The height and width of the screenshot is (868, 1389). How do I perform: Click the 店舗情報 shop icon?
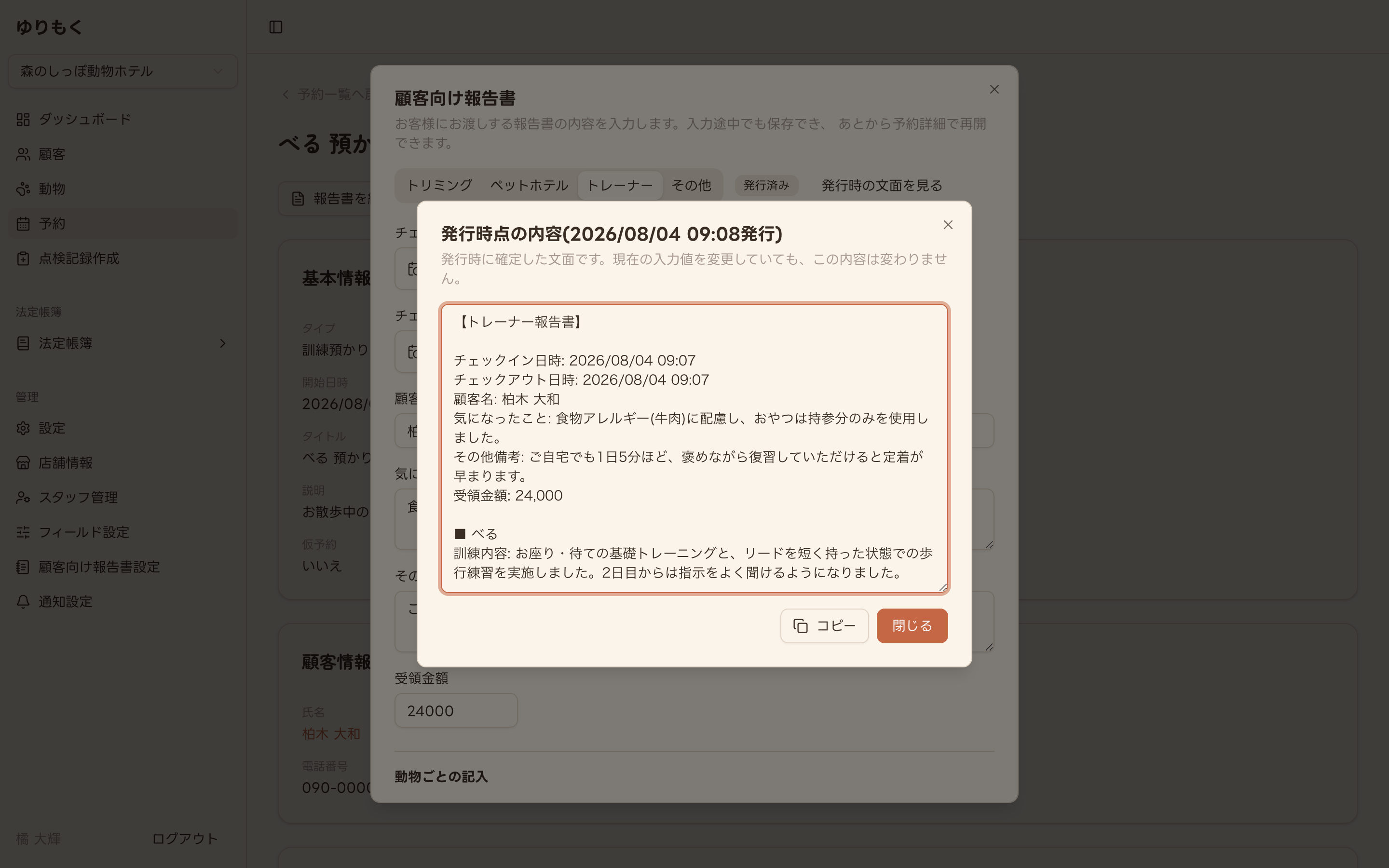(x=23, y=463)
